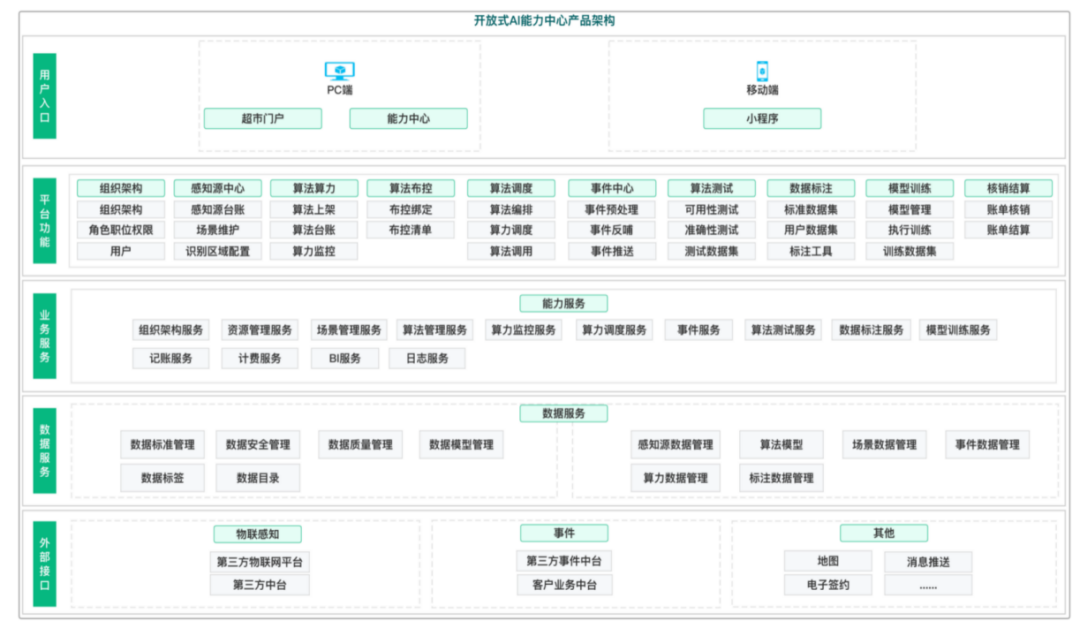The width and height of the screenshot is (1080, 636).
Task: Open the 事件中心 header box
Action: pyautogui.click(x=612, y=188)
